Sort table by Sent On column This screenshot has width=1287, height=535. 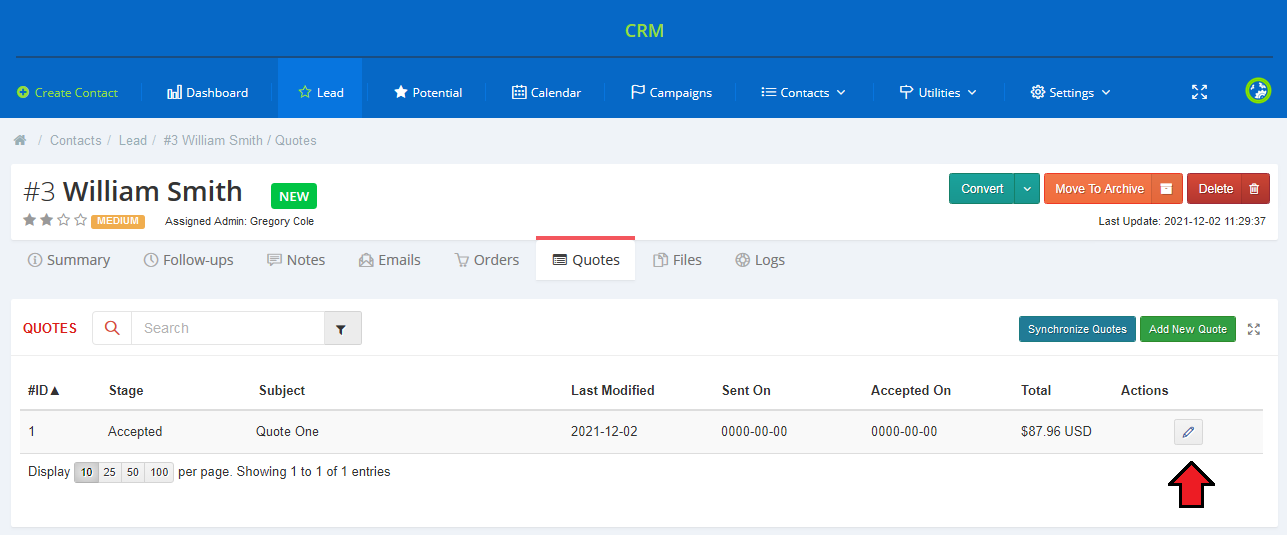(746, 390)
